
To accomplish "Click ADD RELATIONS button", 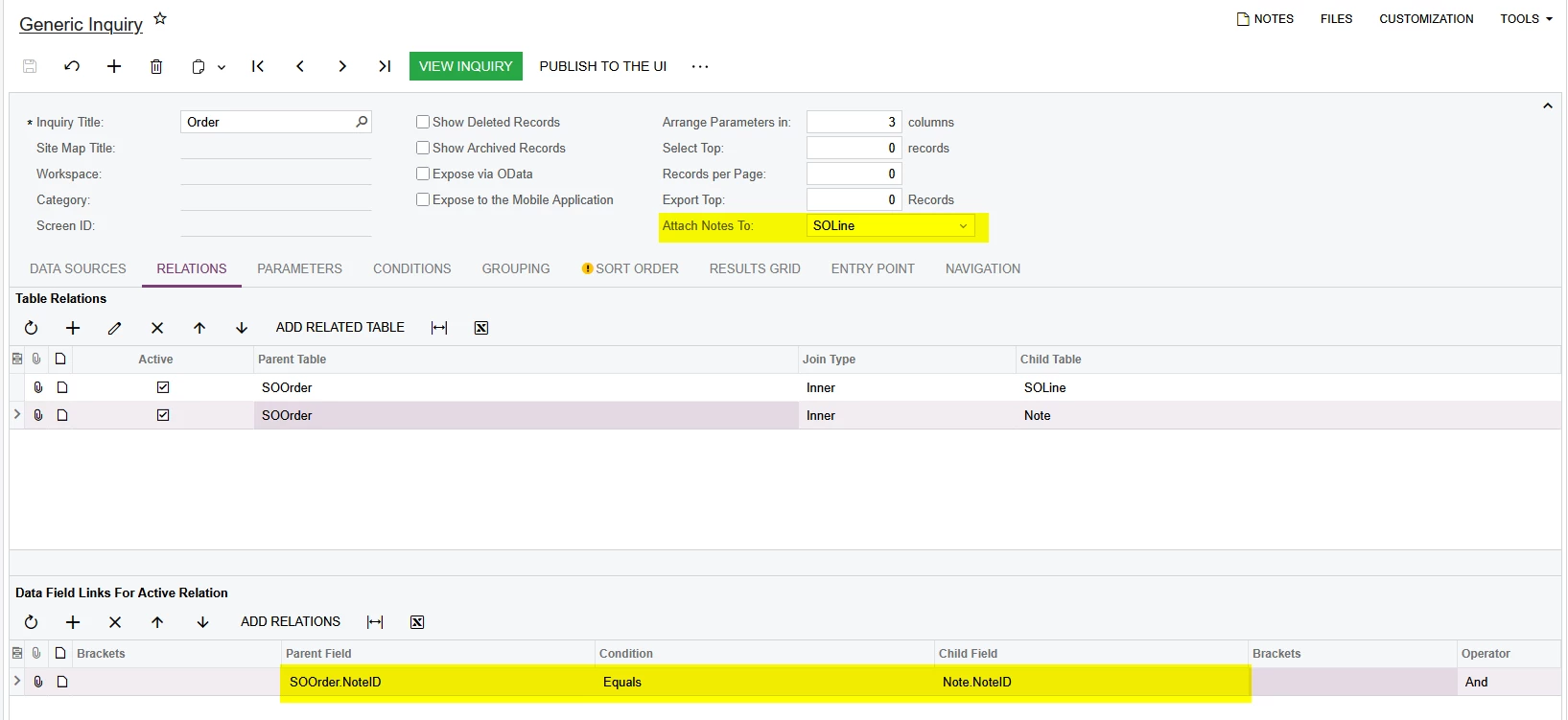I will click(291, 622).
